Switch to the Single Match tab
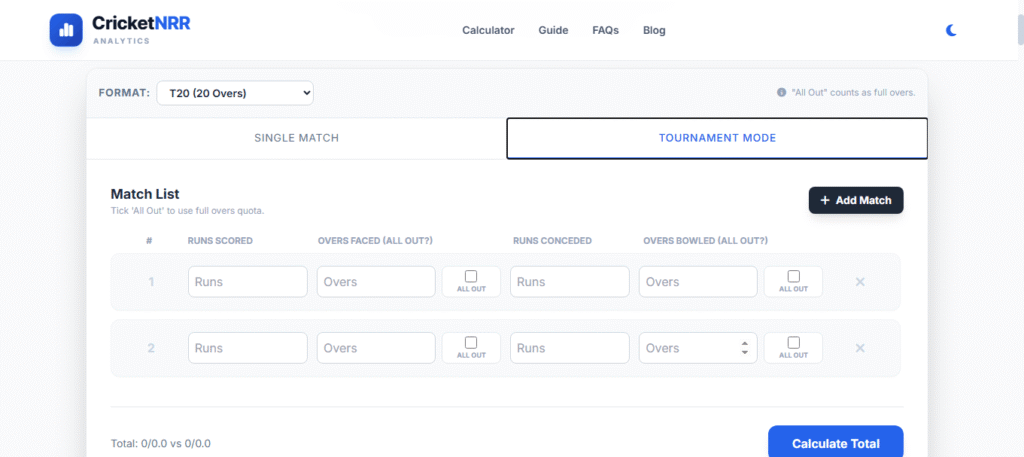 296,138
